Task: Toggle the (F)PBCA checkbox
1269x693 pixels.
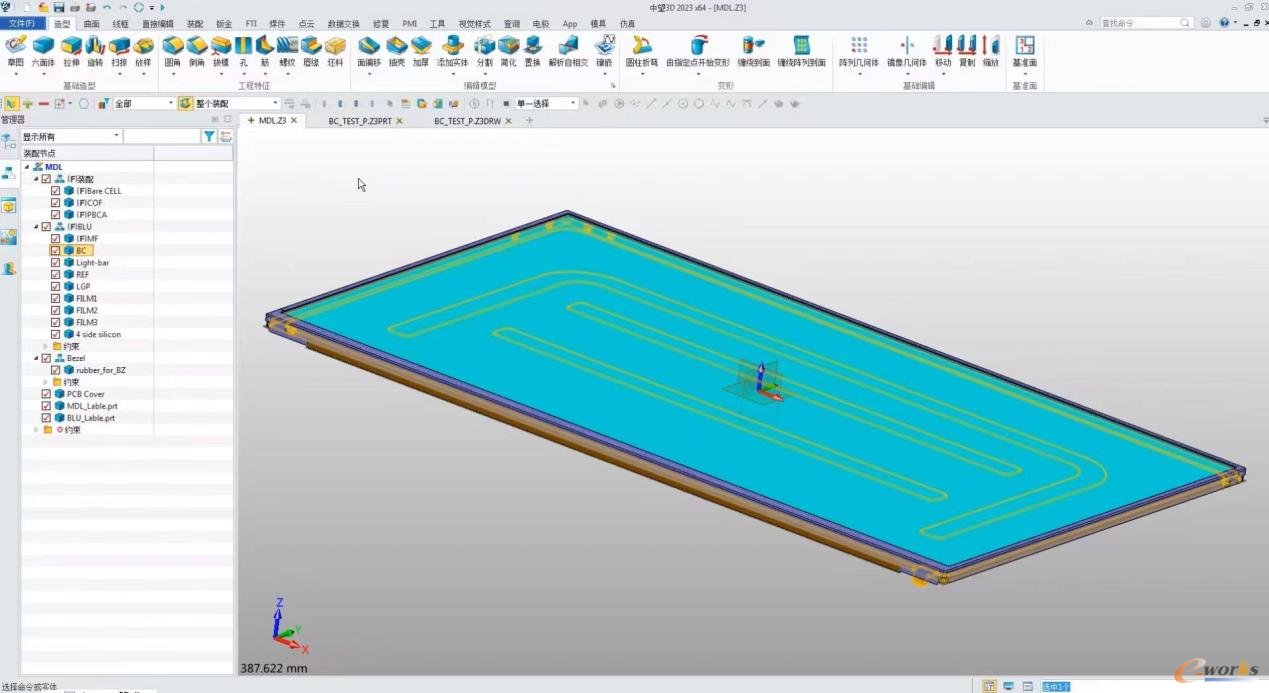Action: 56,214
